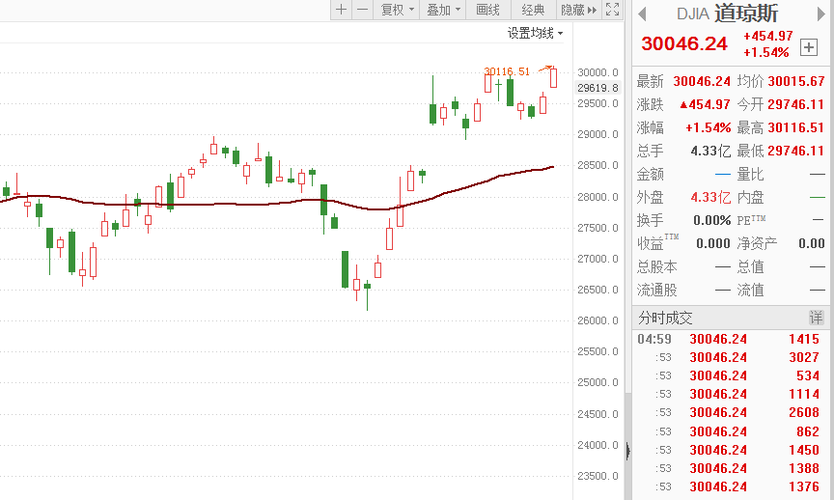
Task: Select the 画线 drawing tool
Action: click(x=488, y=10)
